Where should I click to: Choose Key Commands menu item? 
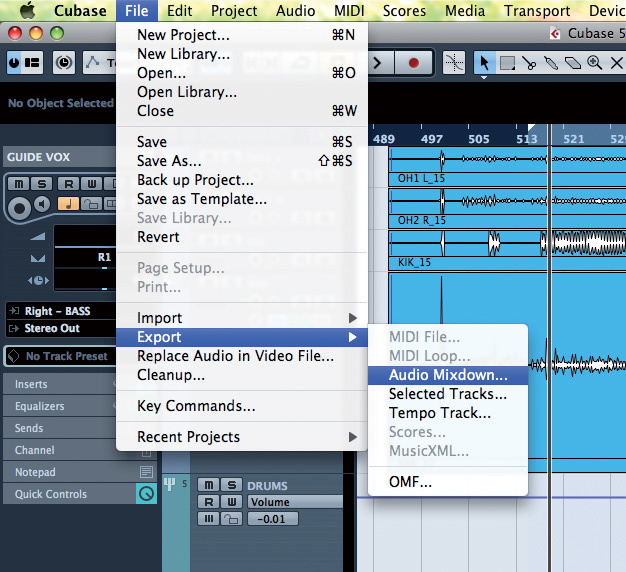point(242,406)
